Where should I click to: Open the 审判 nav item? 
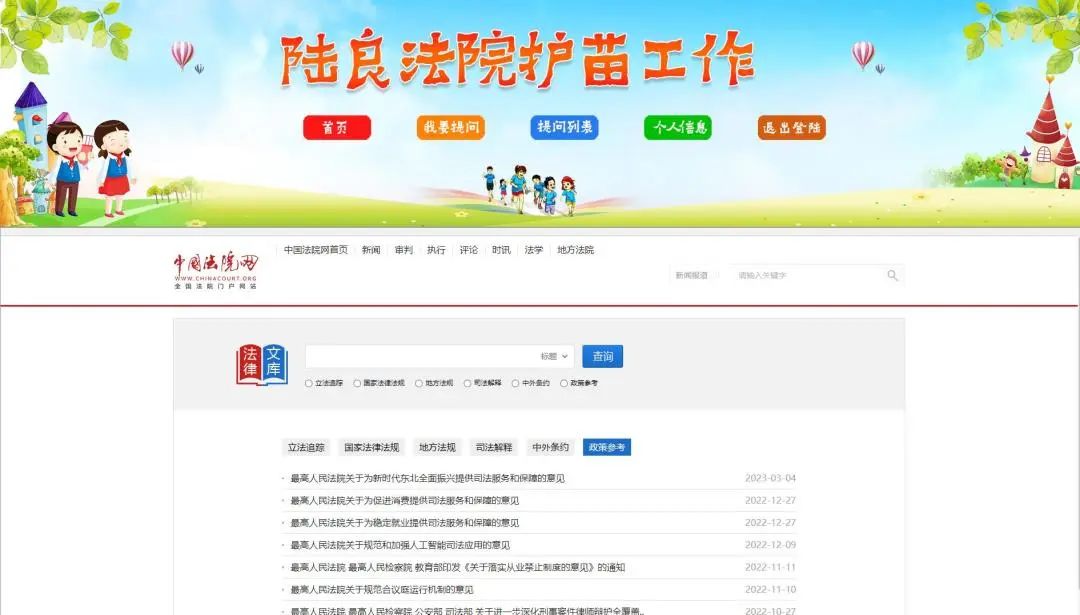tap(404, 250)
